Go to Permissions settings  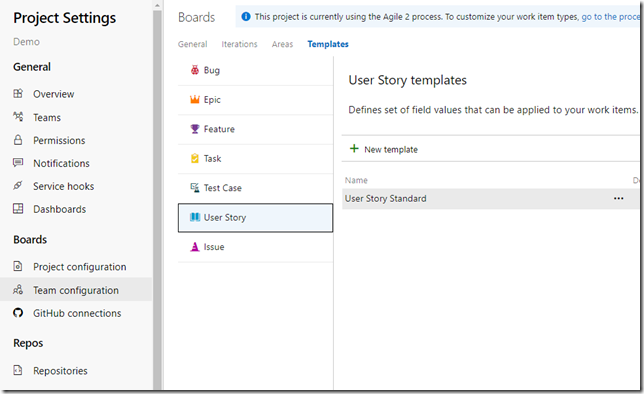pyautogui.click(x=59, y=141)
